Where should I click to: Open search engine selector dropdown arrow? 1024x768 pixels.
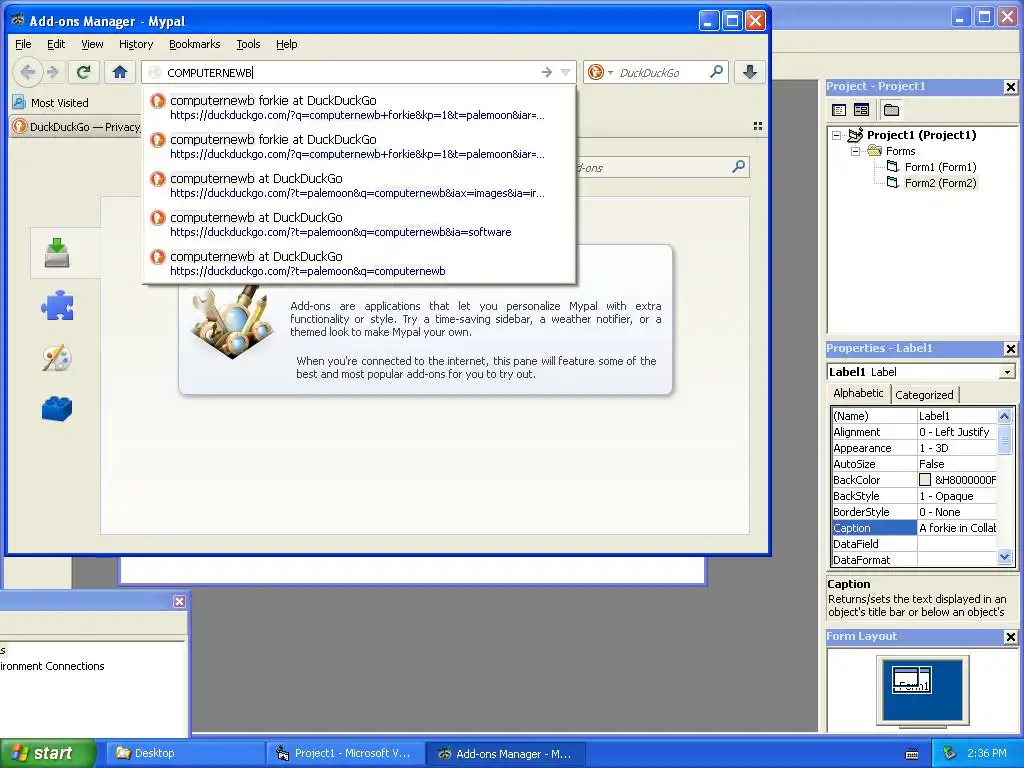pyautogui.click(x=611, y=72)
